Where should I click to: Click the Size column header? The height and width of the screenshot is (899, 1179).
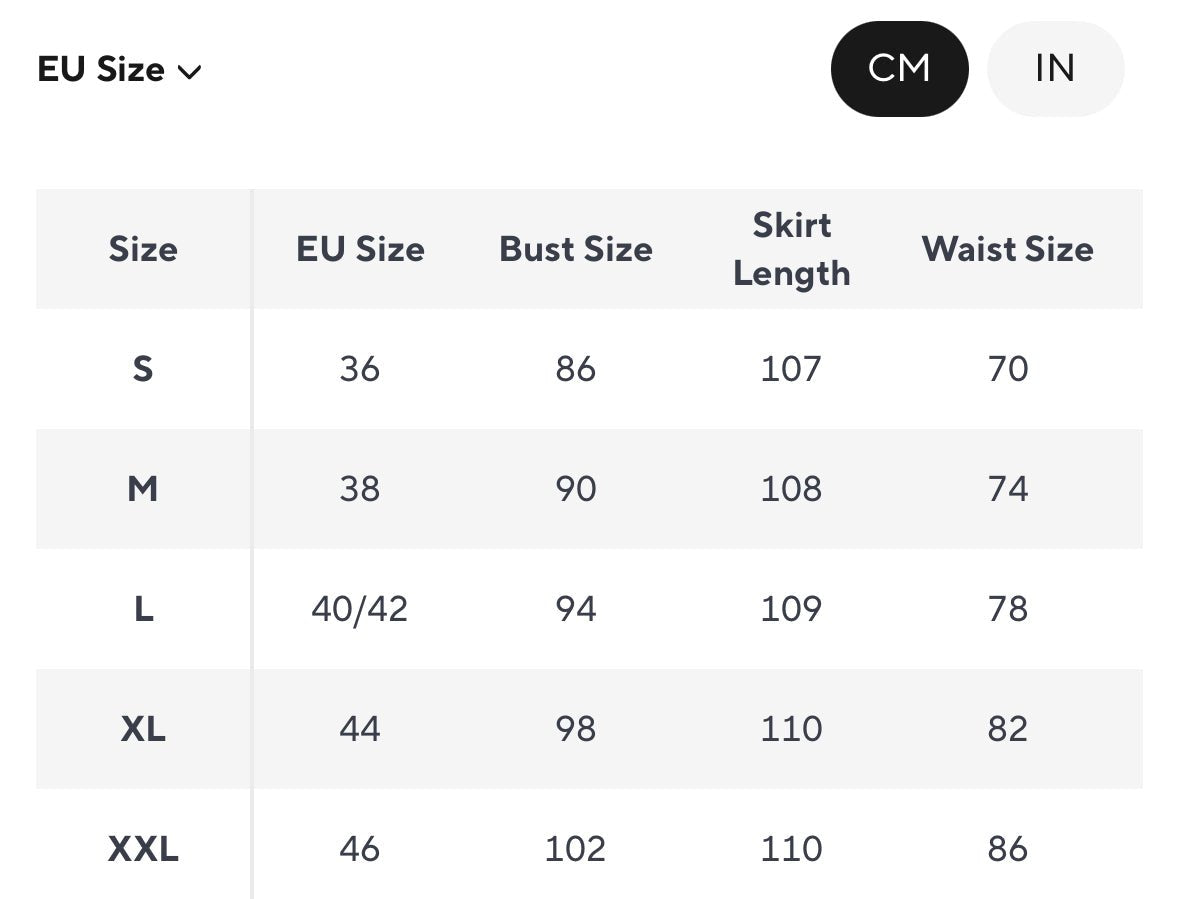143,249
